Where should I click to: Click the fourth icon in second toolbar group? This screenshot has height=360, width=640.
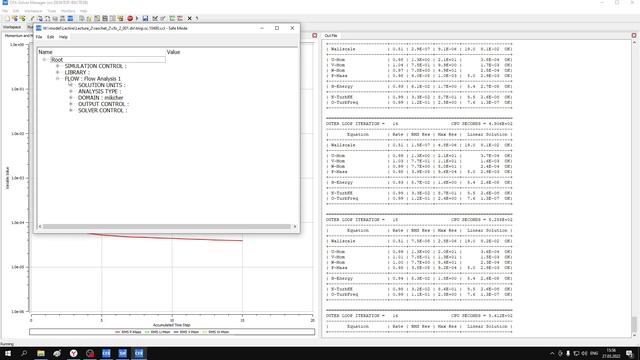pos(105,18)
